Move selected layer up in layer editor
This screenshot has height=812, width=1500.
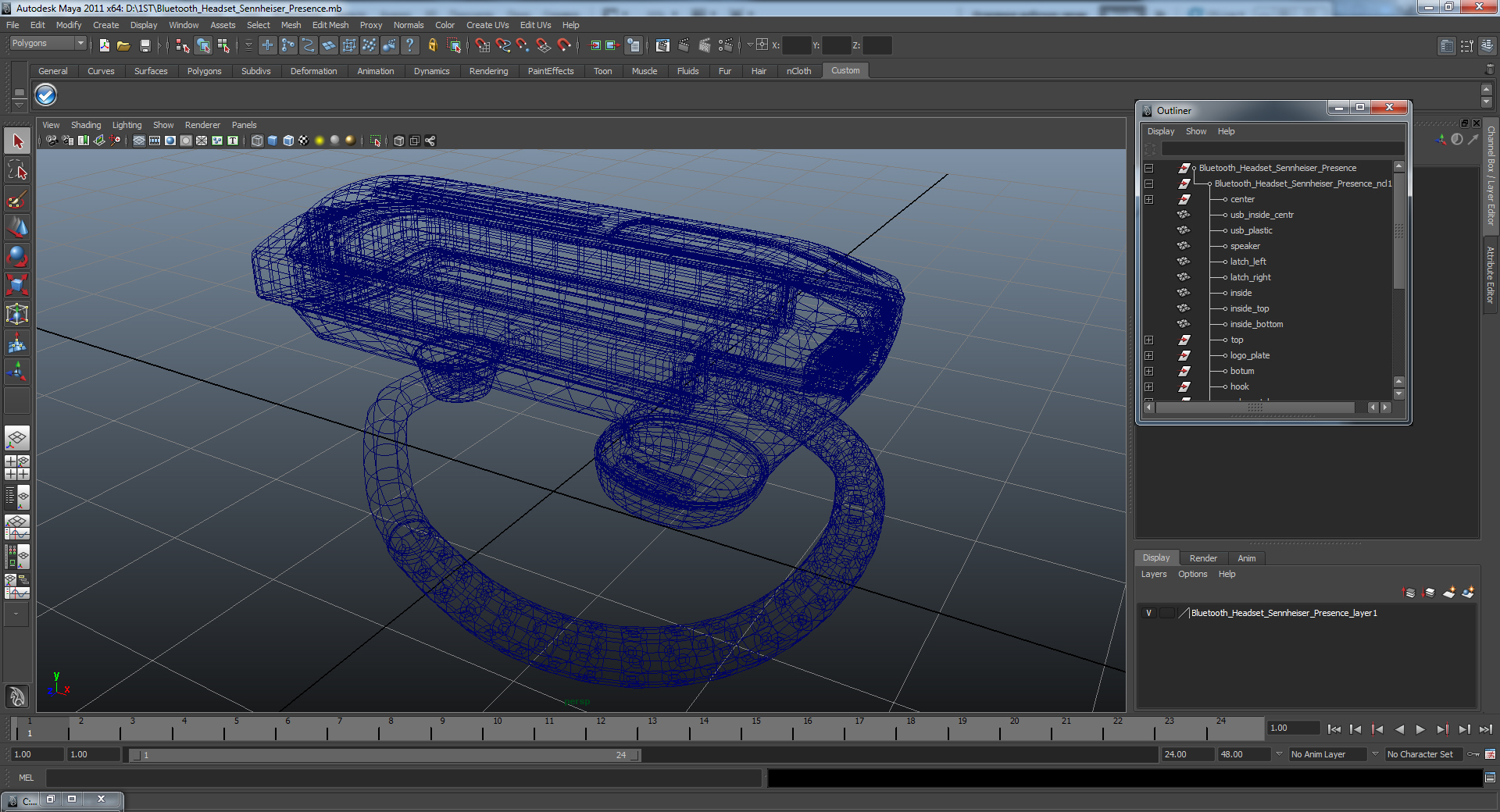tap(1409, 593)
